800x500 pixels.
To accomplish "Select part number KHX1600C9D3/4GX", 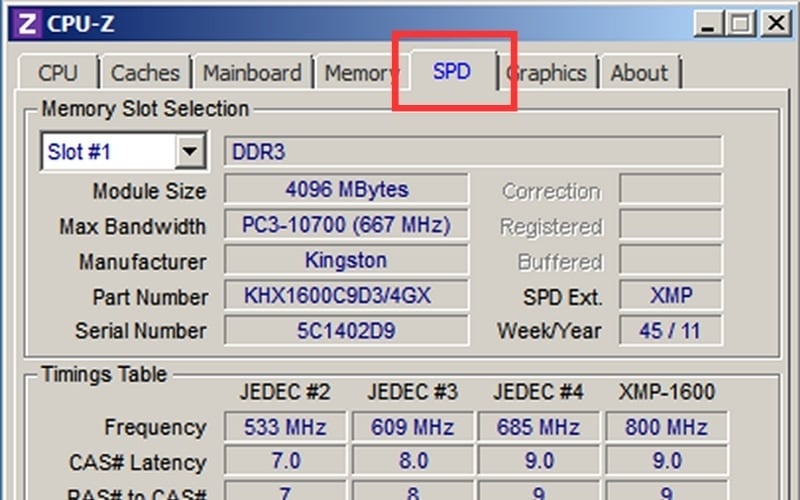I will tap(346, 295).
